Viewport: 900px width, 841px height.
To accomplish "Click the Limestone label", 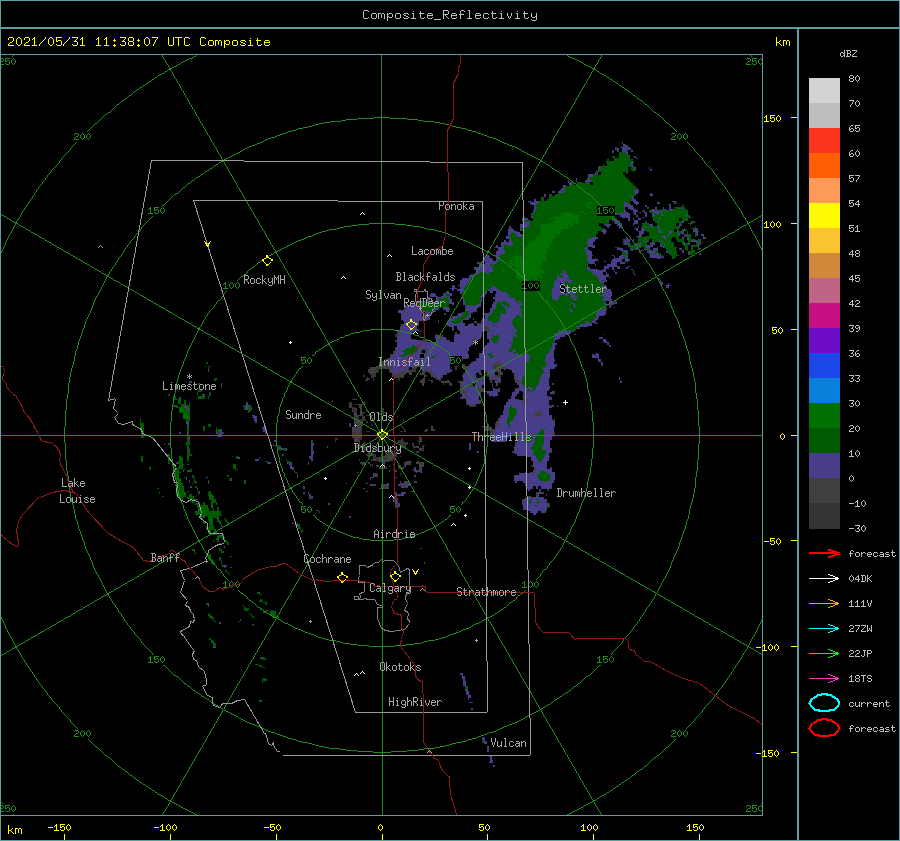I will (189, 386).
